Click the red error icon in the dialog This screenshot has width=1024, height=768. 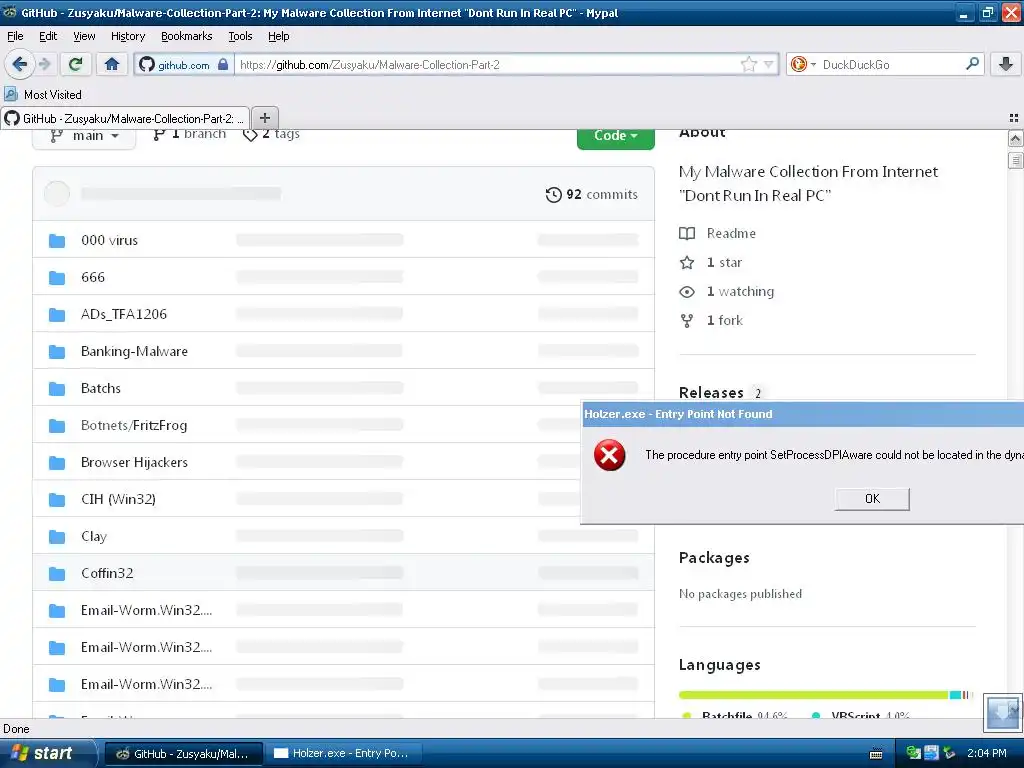(609, 455)
